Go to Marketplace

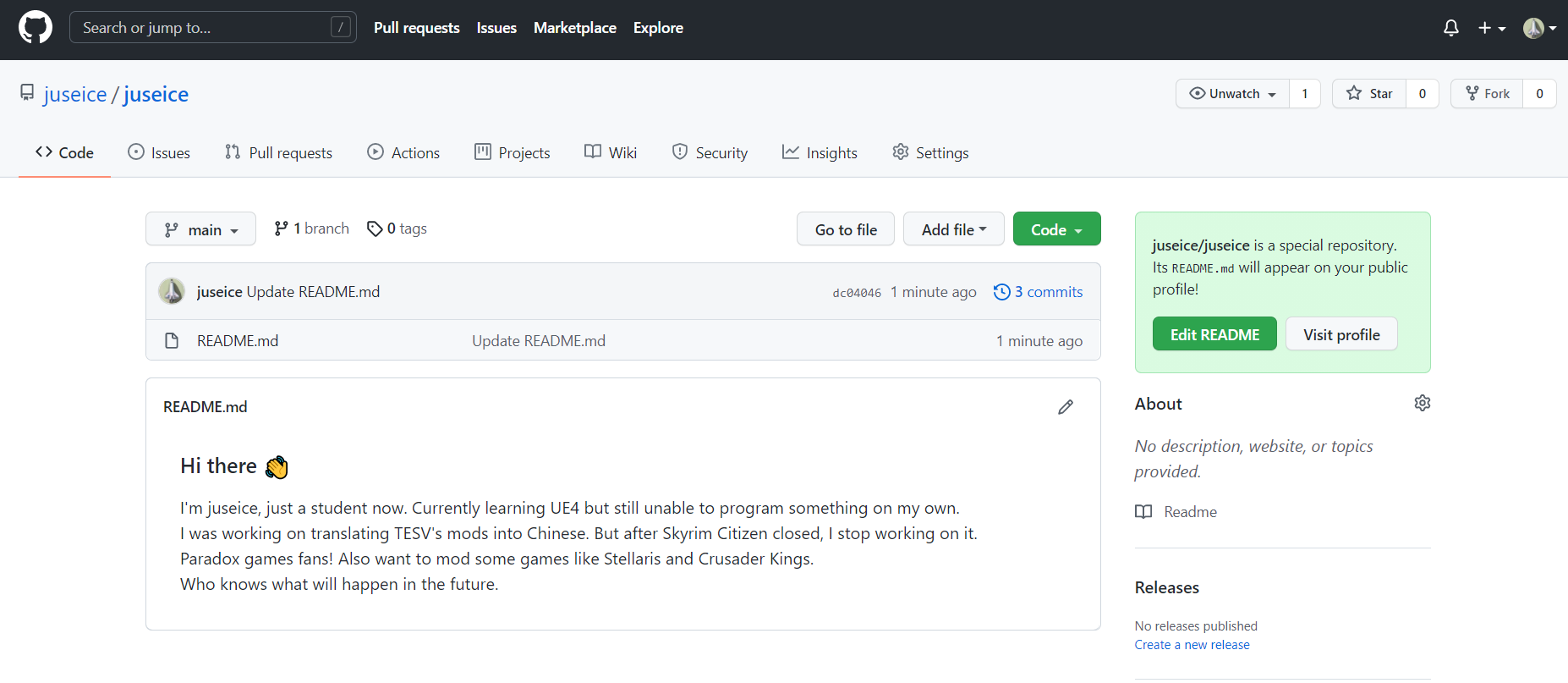tap(575, 28)
